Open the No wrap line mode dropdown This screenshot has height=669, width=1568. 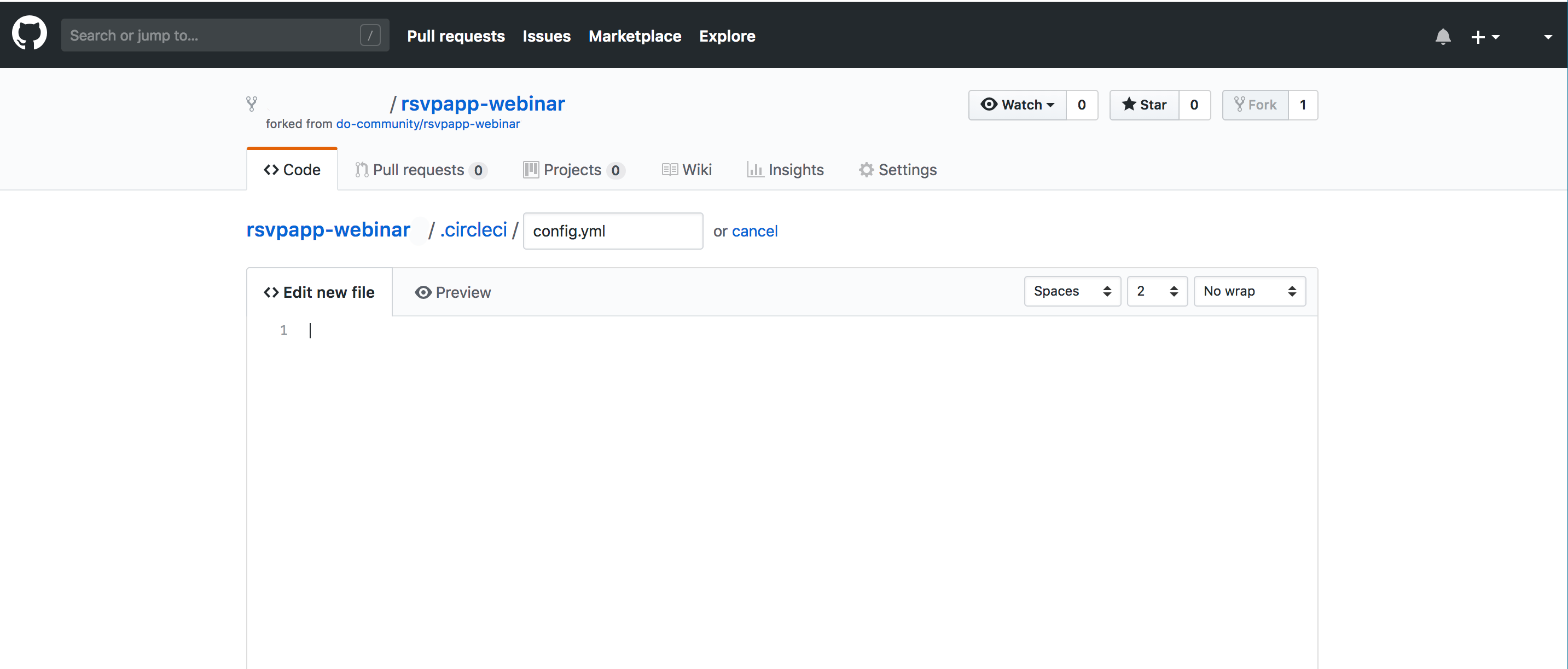click(1249, 291)
